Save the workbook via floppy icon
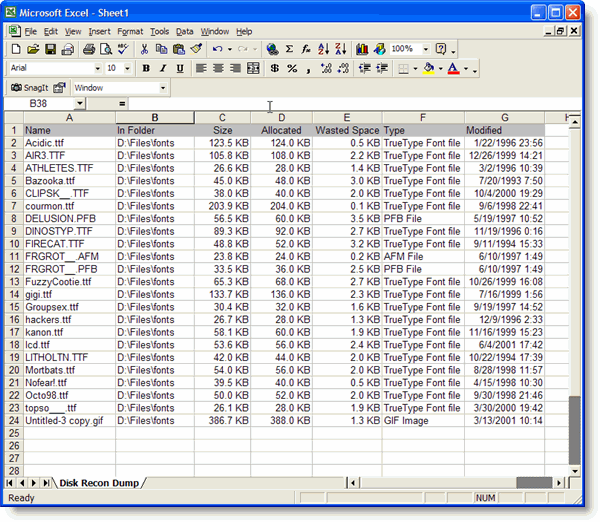 51,49
